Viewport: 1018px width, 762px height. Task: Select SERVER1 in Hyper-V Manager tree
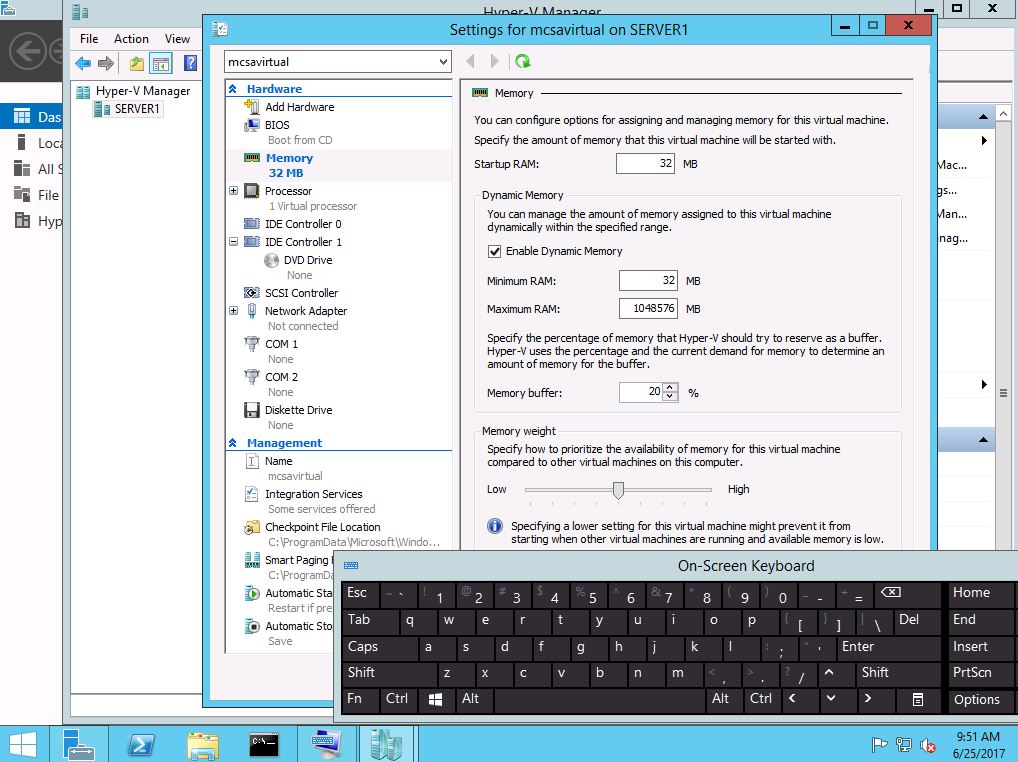coord(136,109)
